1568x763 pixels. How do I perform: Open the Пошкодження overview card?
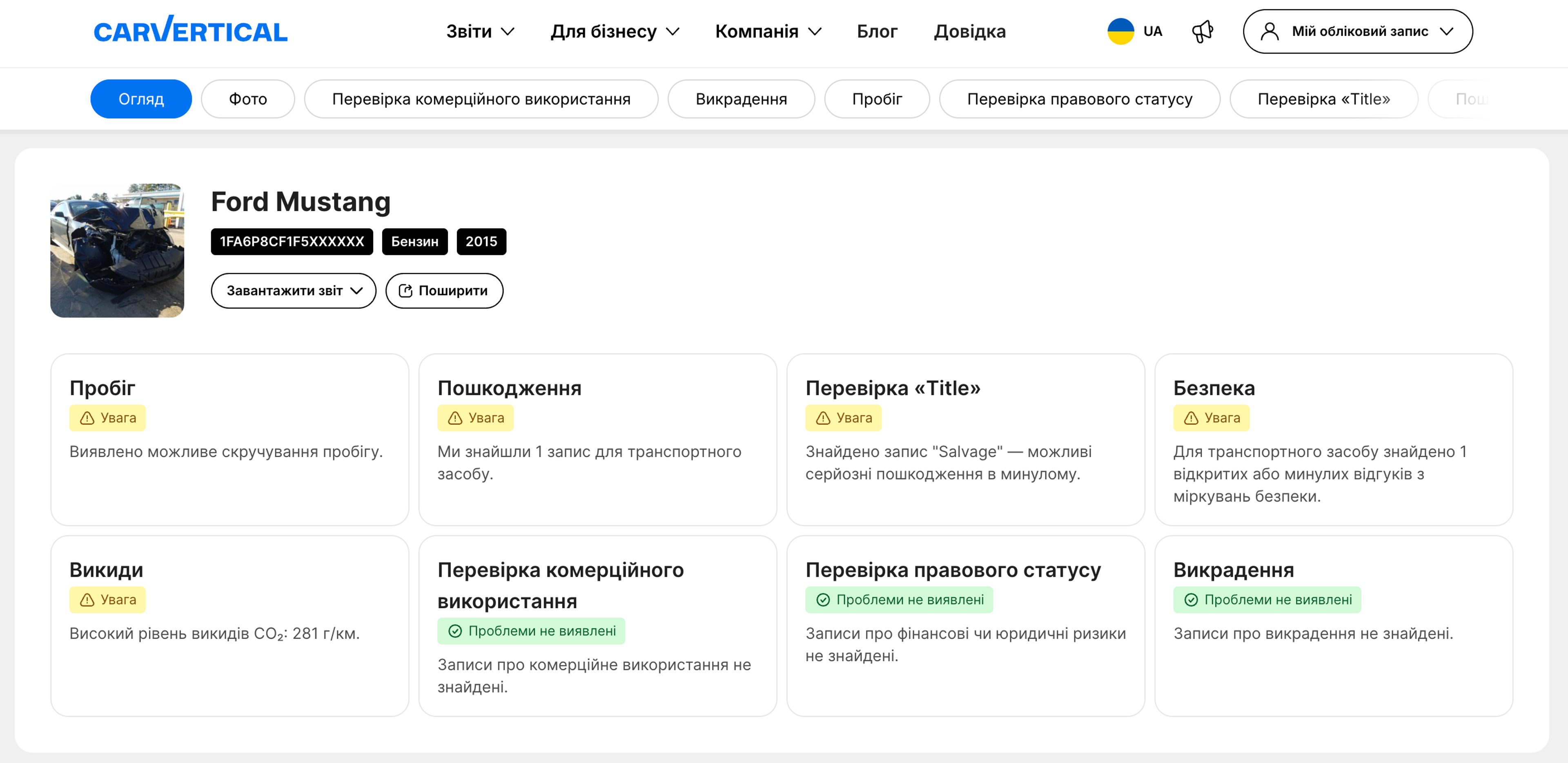pos(598,440)
